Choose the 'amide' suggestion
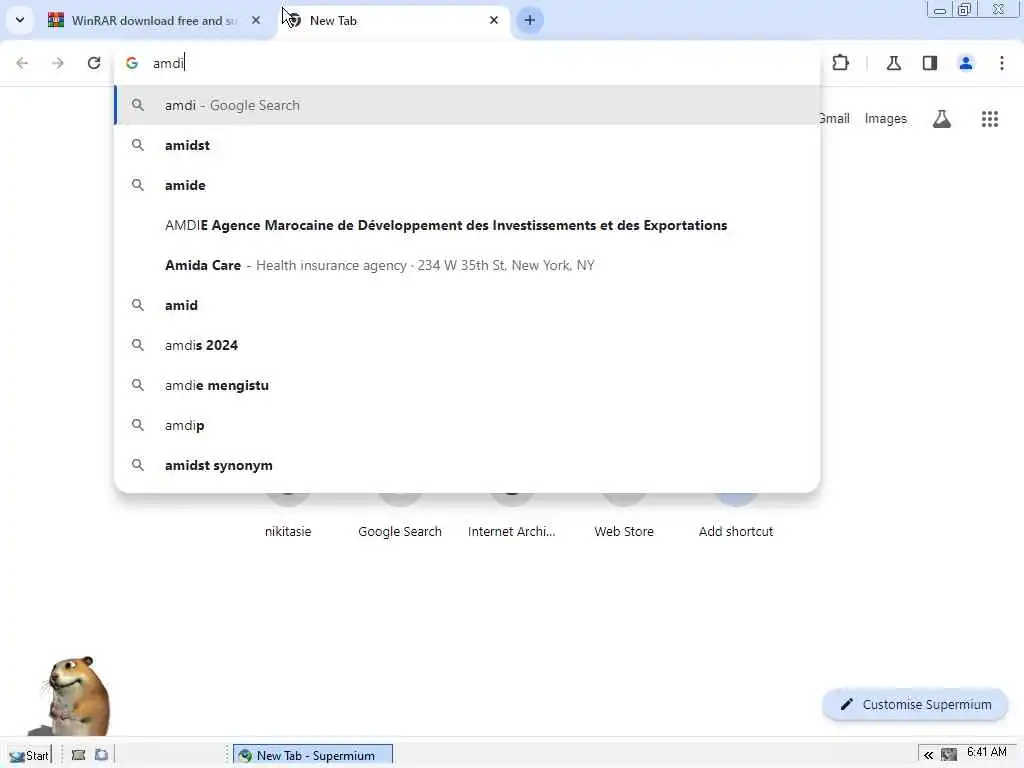 [468, 185]
